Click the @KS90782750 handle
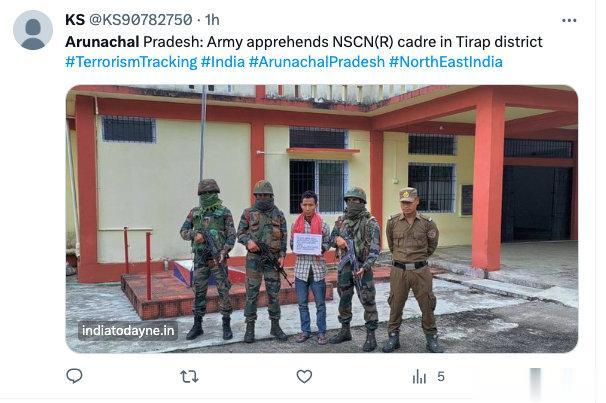The width and height of the screenshot is (606, 403). click(x=141, y=20)
